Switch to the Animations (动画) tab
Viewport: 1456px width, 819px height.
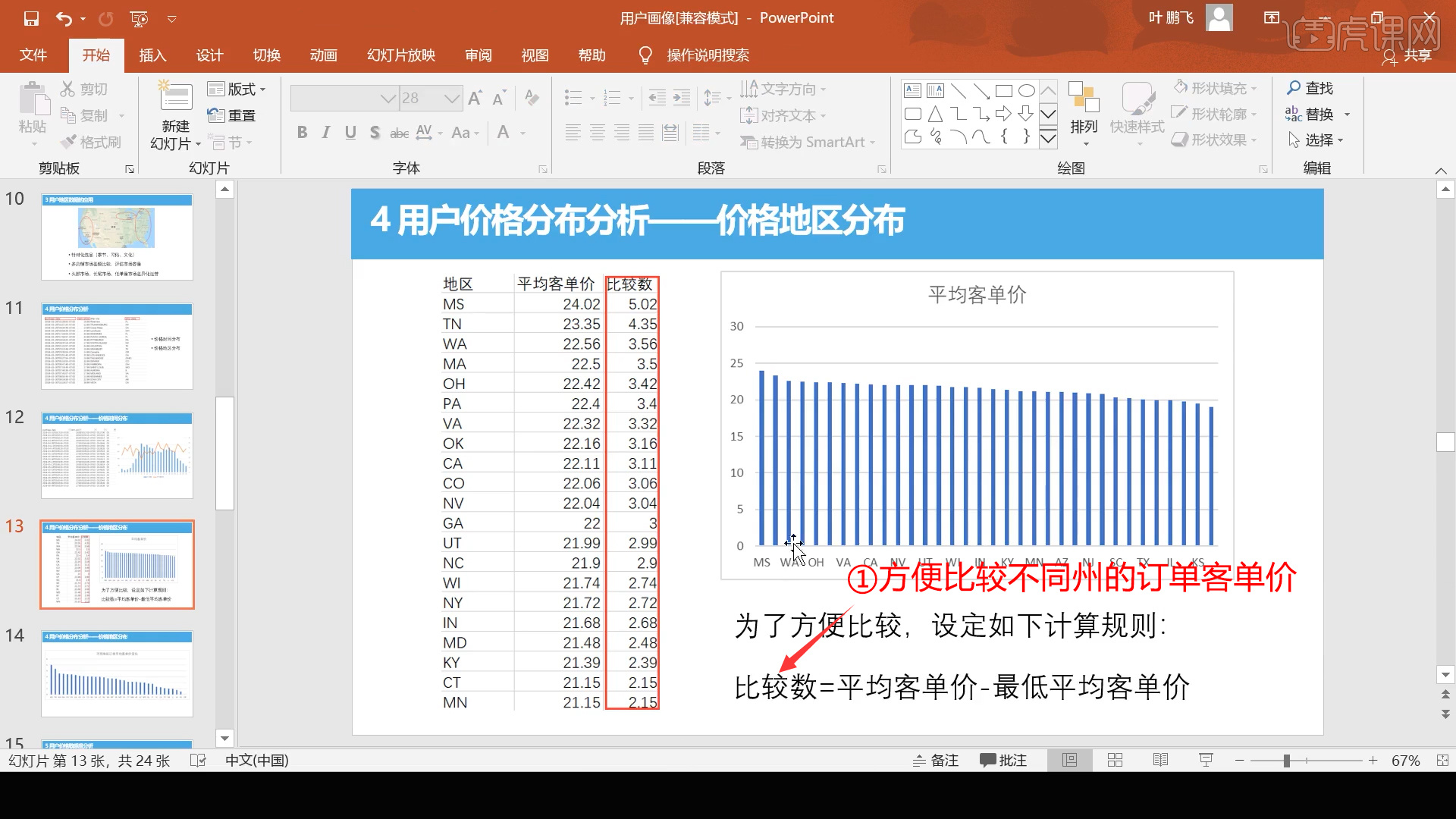[x=323, y=55]
